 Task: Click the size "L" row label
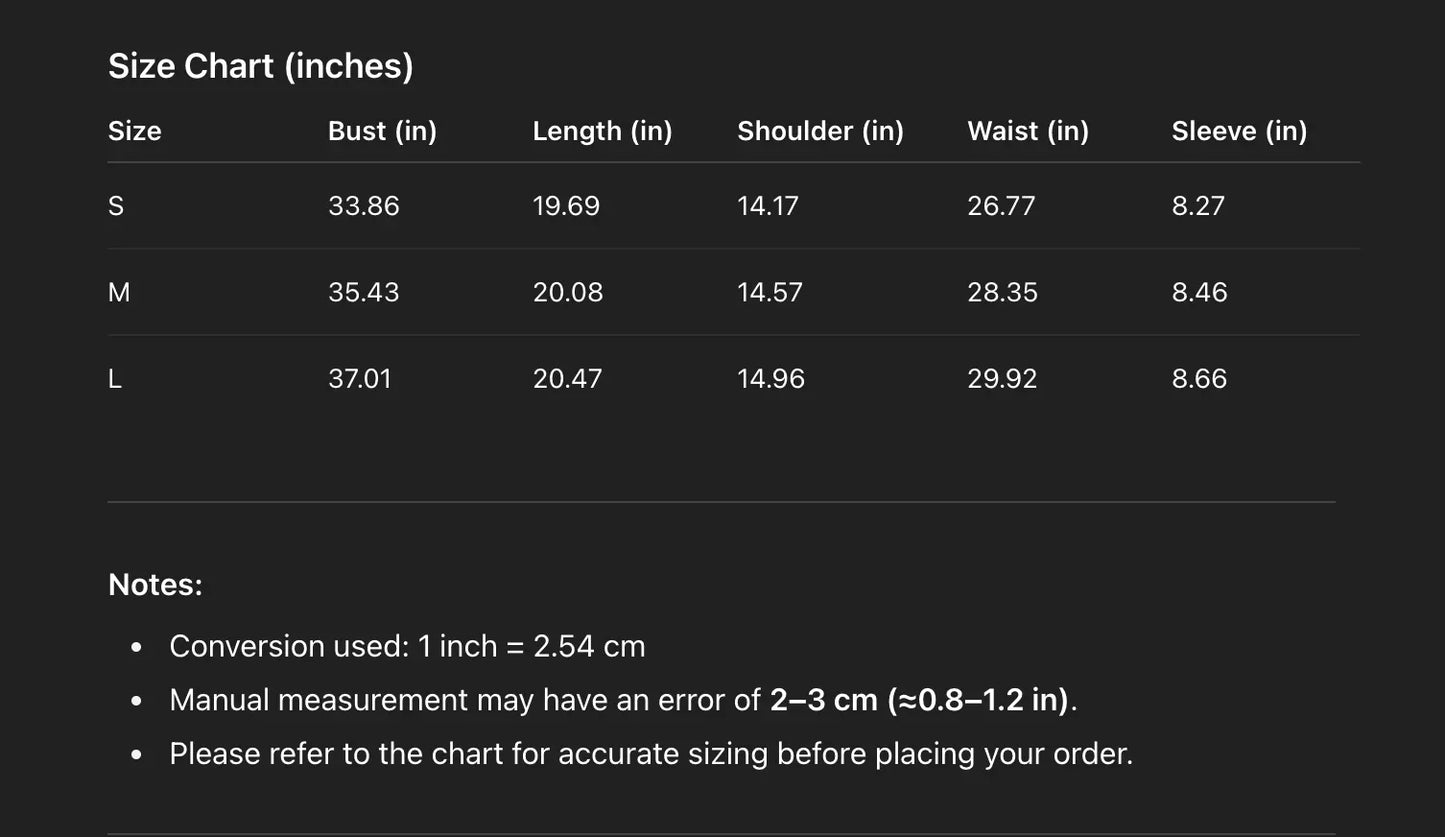click(115, 379)
